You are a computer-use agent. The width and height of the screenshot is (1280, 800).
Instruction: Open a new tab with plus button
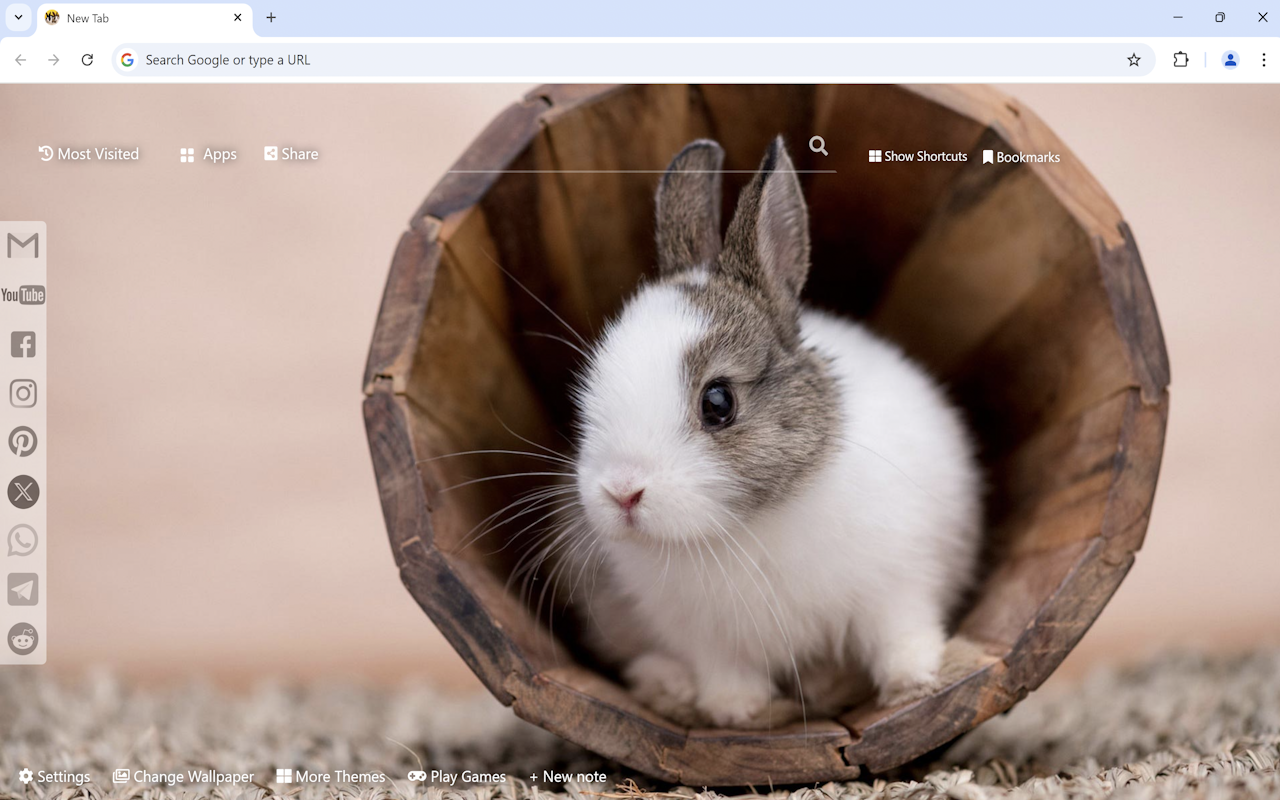click(x=271, y=18)
